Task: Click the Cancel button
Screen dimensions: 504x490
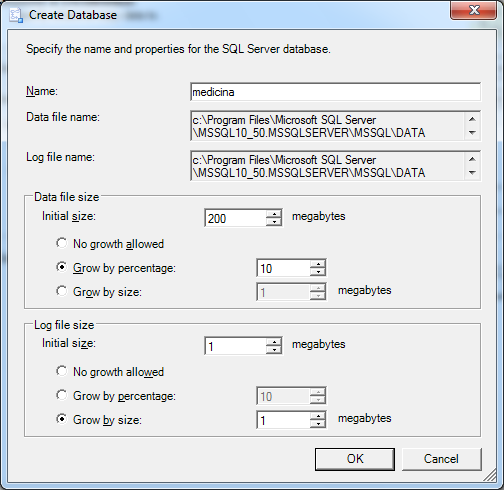Action: pyautogui.click(x=441, y=459)
